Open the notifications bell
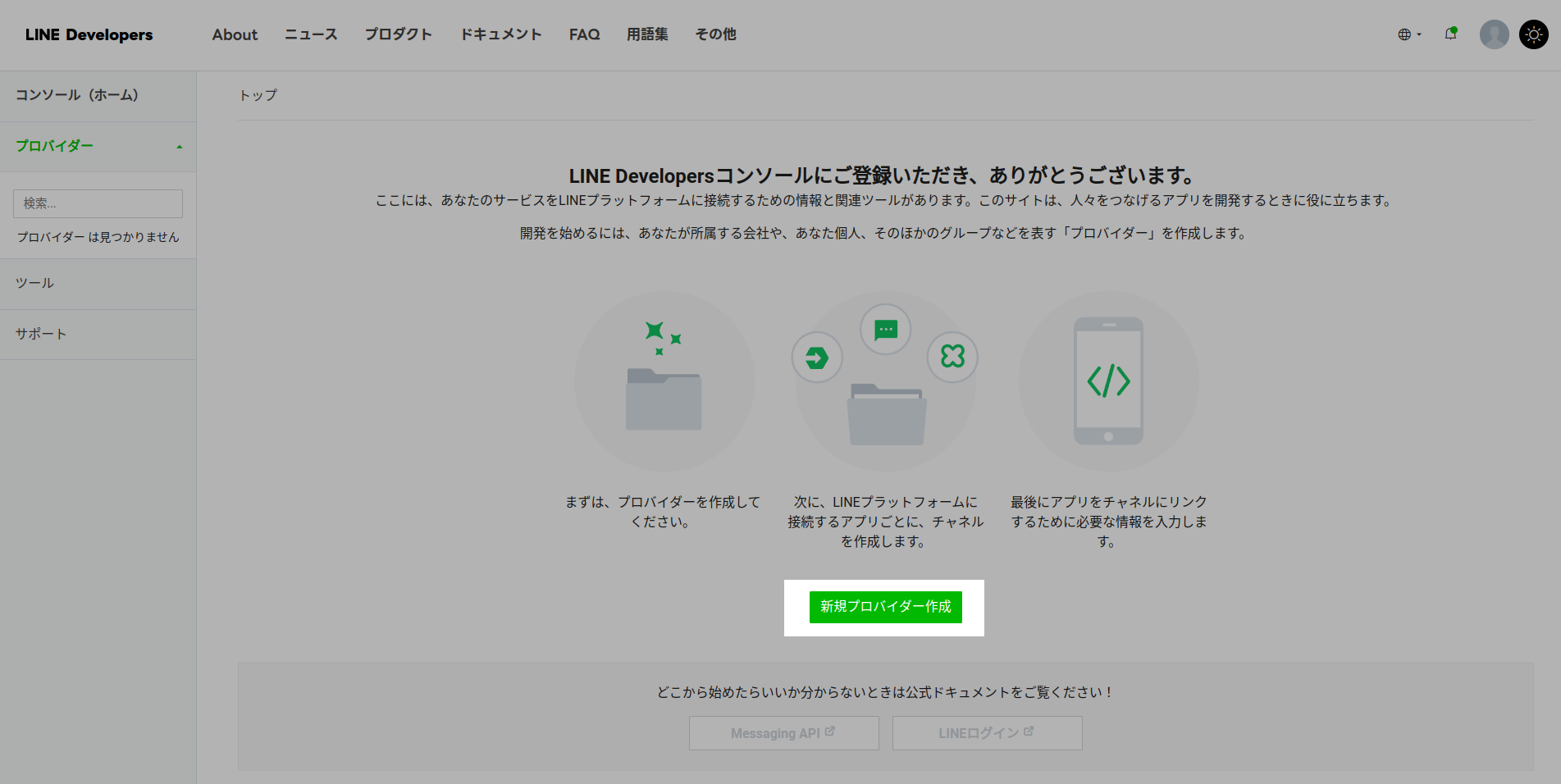The width and height of the screenshot is (1561, 784). [1451, 34]
